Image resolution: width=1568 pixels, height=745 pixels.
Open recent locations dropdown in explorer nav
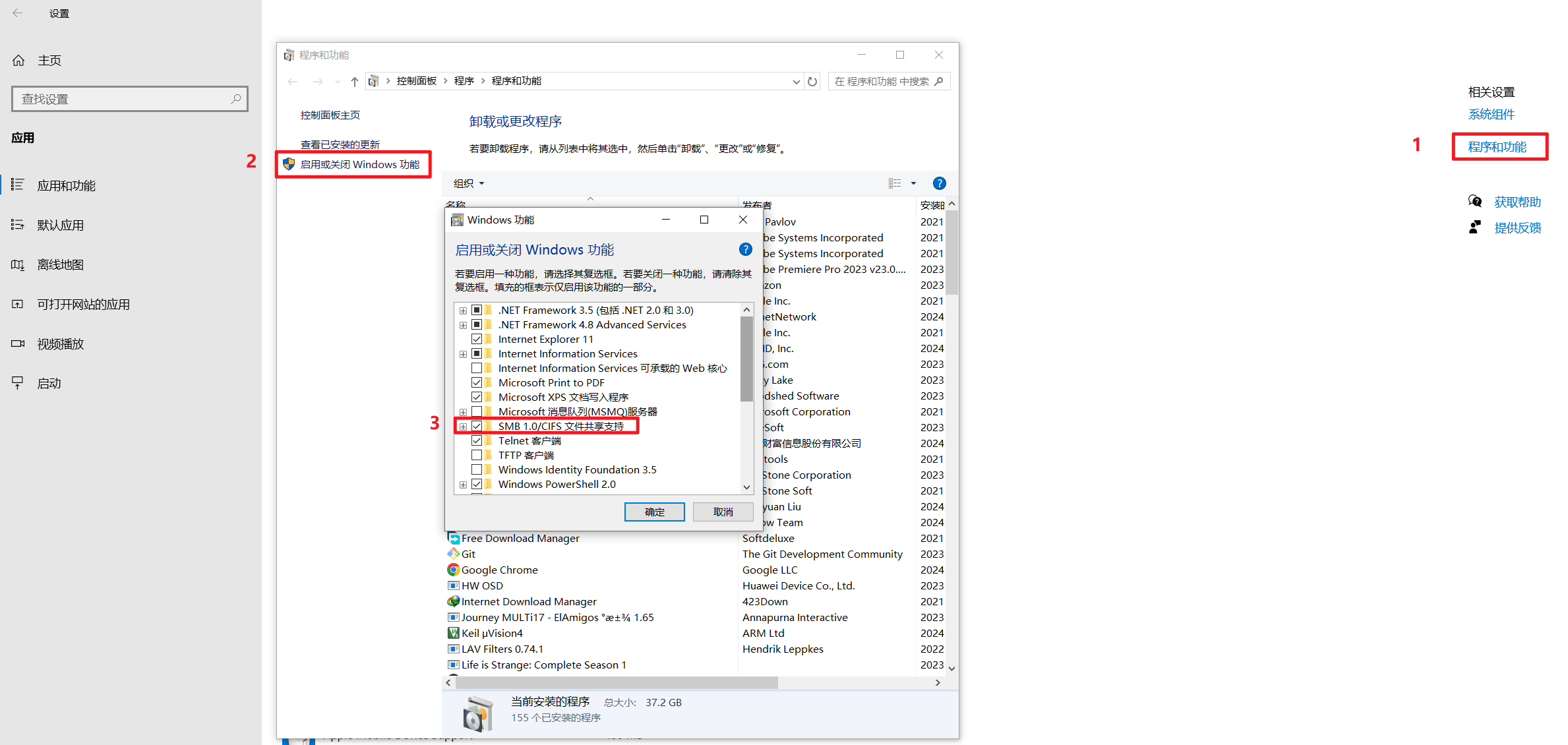pyautogui.click(x=338, y=82)
